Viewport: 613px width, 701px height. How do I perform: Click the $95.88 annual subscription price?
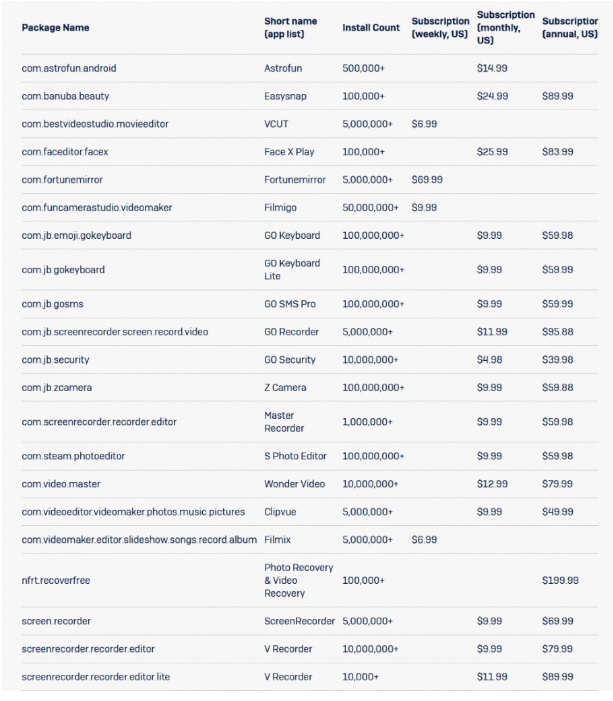point(557,331)
